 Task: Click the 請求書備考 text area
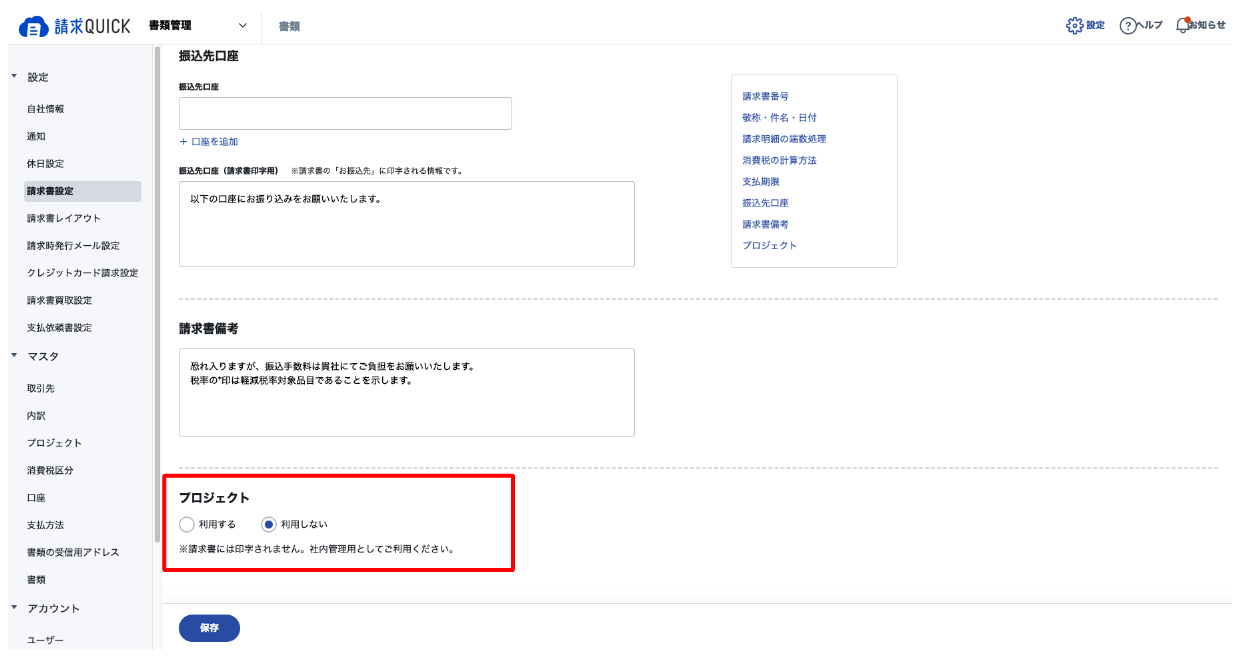(x=406, y=392)
